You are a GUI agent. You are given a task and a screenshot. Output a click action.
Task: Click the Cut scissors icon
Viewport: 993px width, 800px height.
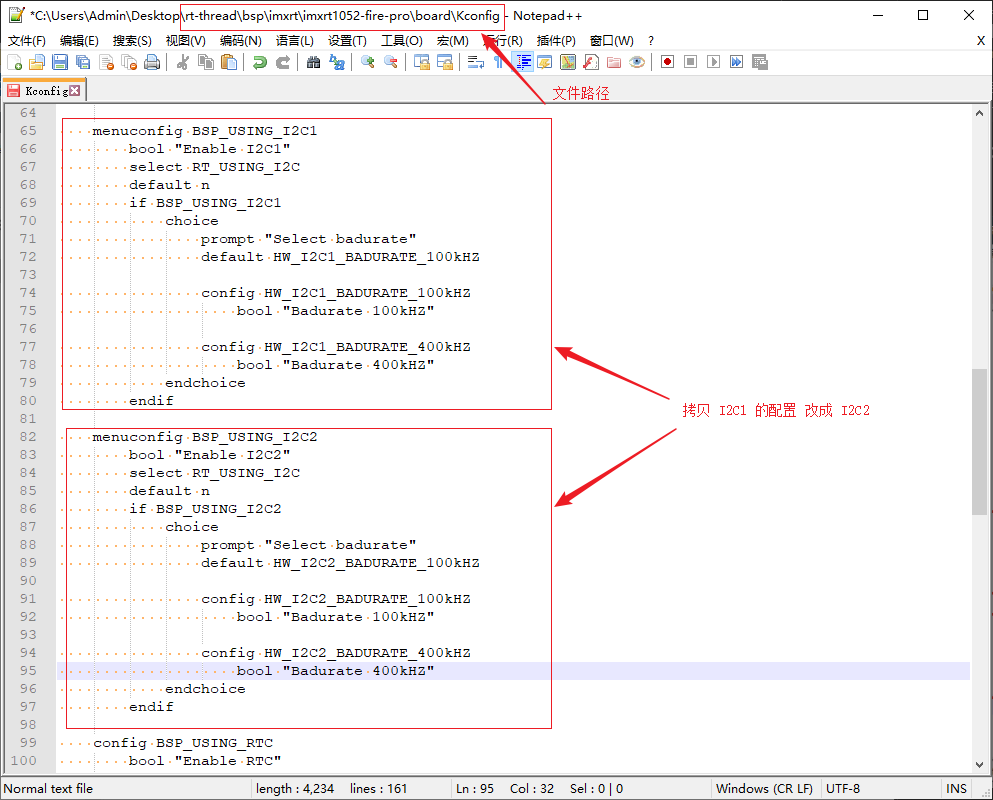click(x=183, y=62)
